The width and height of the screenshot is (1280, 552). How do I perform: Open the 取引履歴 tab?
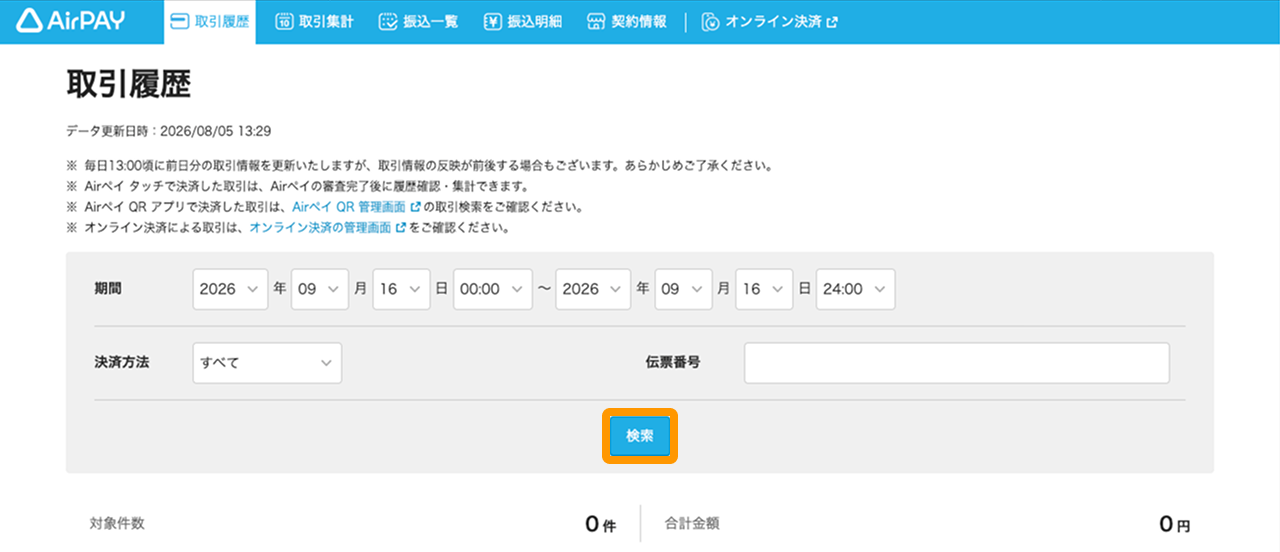pyautogui.click(x=210, y=22)
